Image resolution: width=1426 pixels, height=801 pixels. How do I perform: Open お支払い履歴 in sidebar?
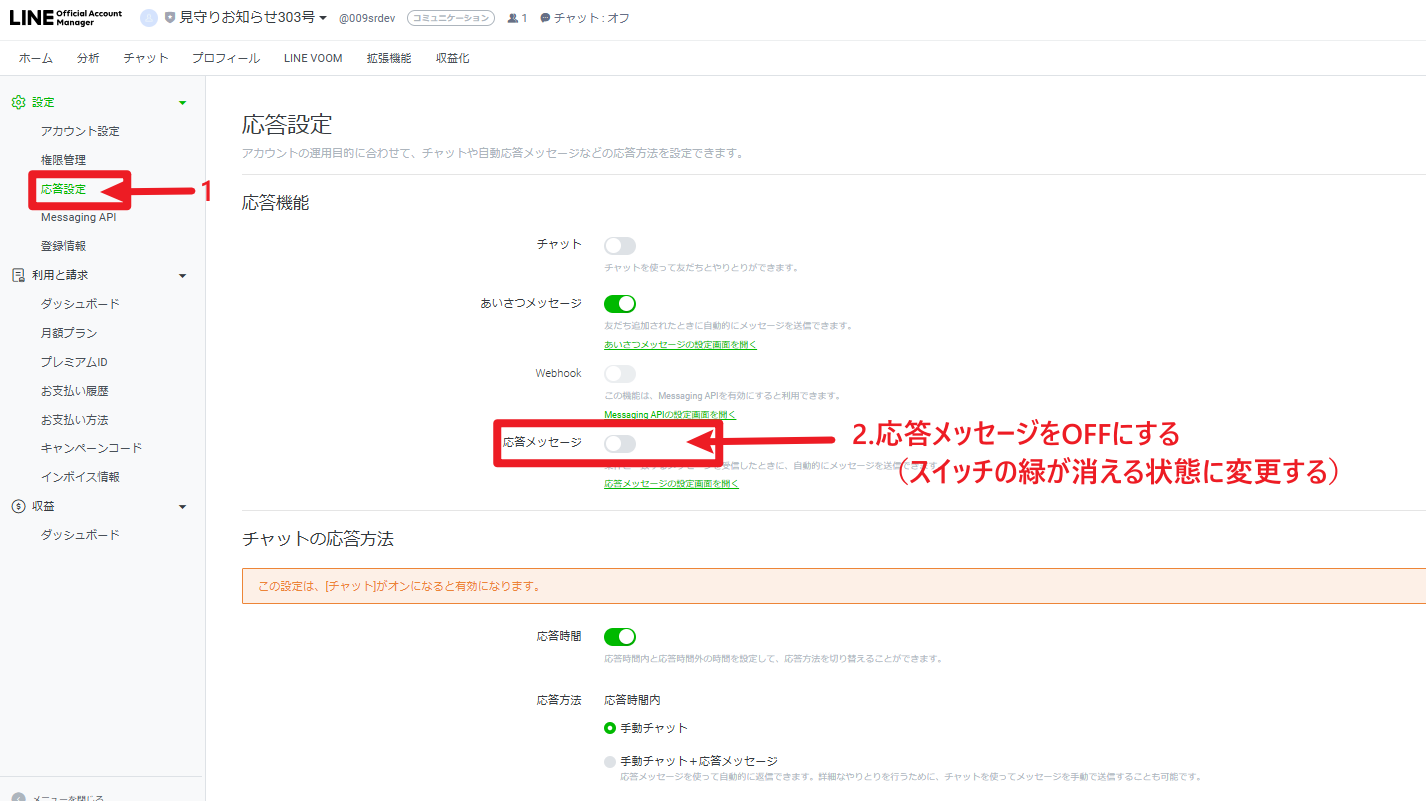(x=75, y=391)
